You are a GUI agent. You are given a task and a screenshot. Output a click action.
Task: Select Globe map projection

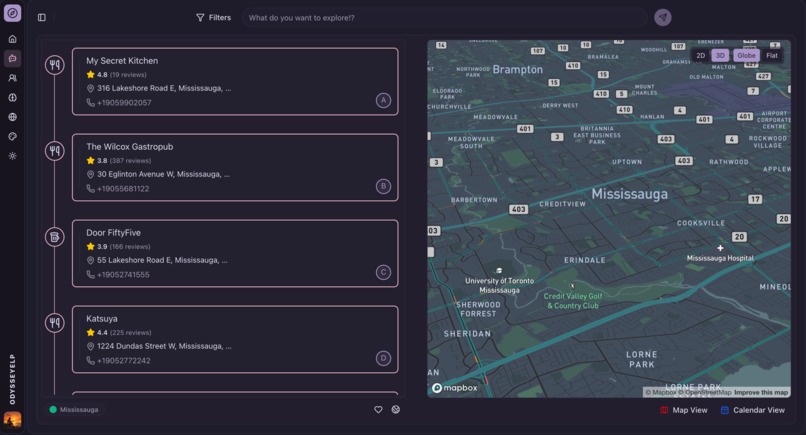pyautogui.click(x=746, y=56)
